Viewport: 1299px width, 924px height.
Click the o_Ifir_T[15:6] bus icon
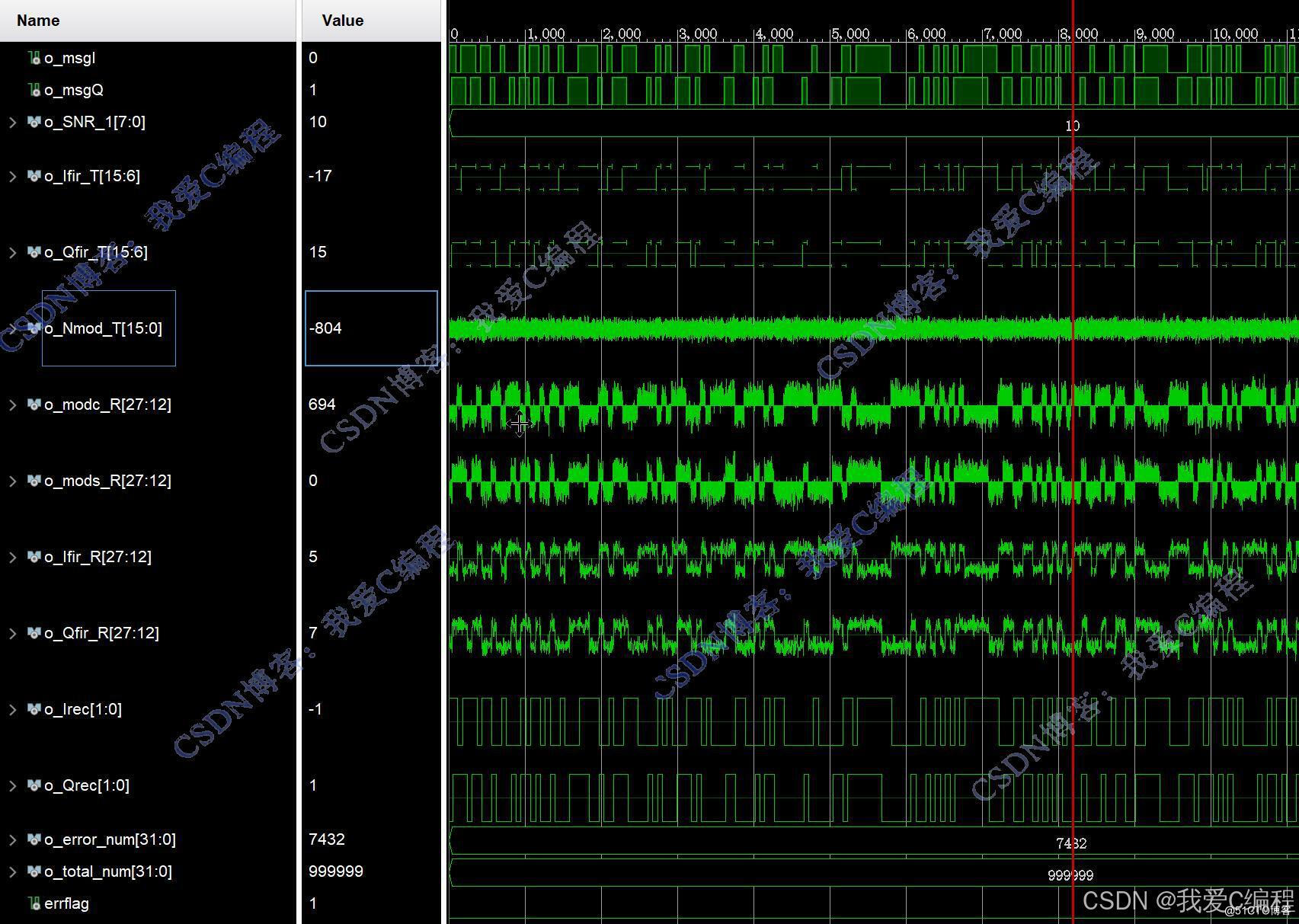pos(34,176)
